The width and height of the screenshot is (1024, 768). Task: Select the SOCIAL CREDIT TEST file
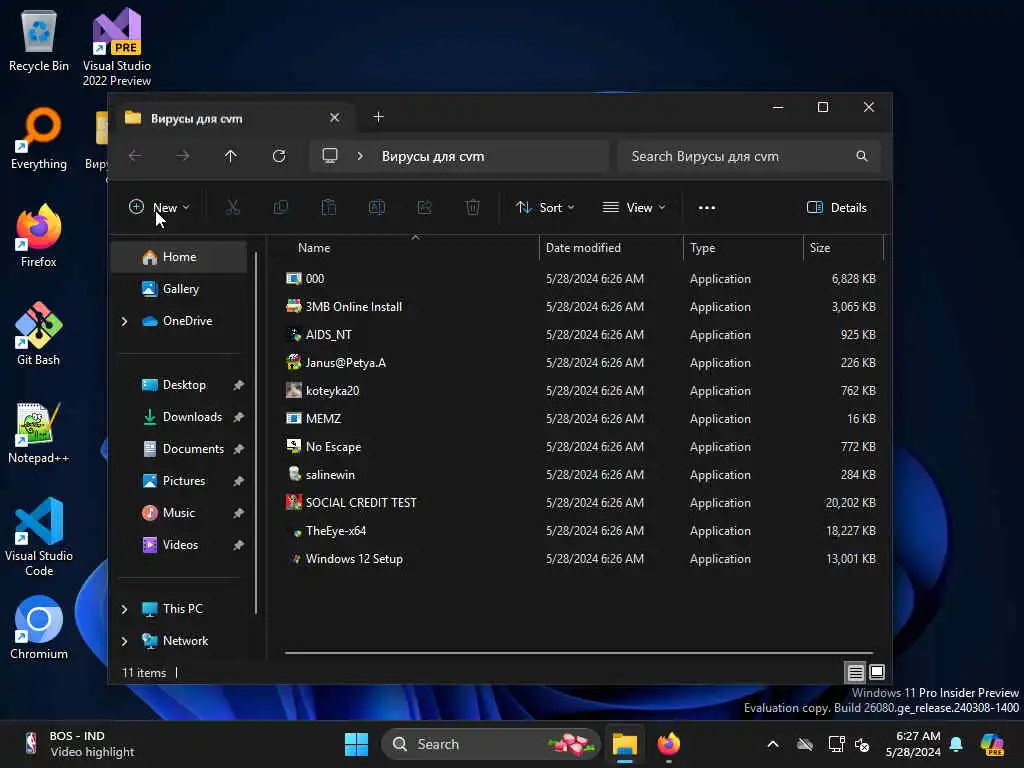tap(581, 503)
